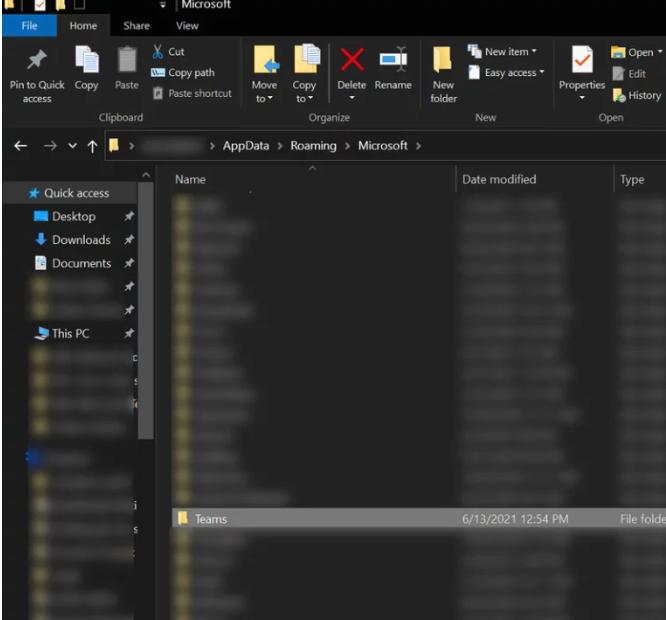Open Downloads in the sidebar
Image resolution: width=666 pixels, height=620 pixels.
73,240
